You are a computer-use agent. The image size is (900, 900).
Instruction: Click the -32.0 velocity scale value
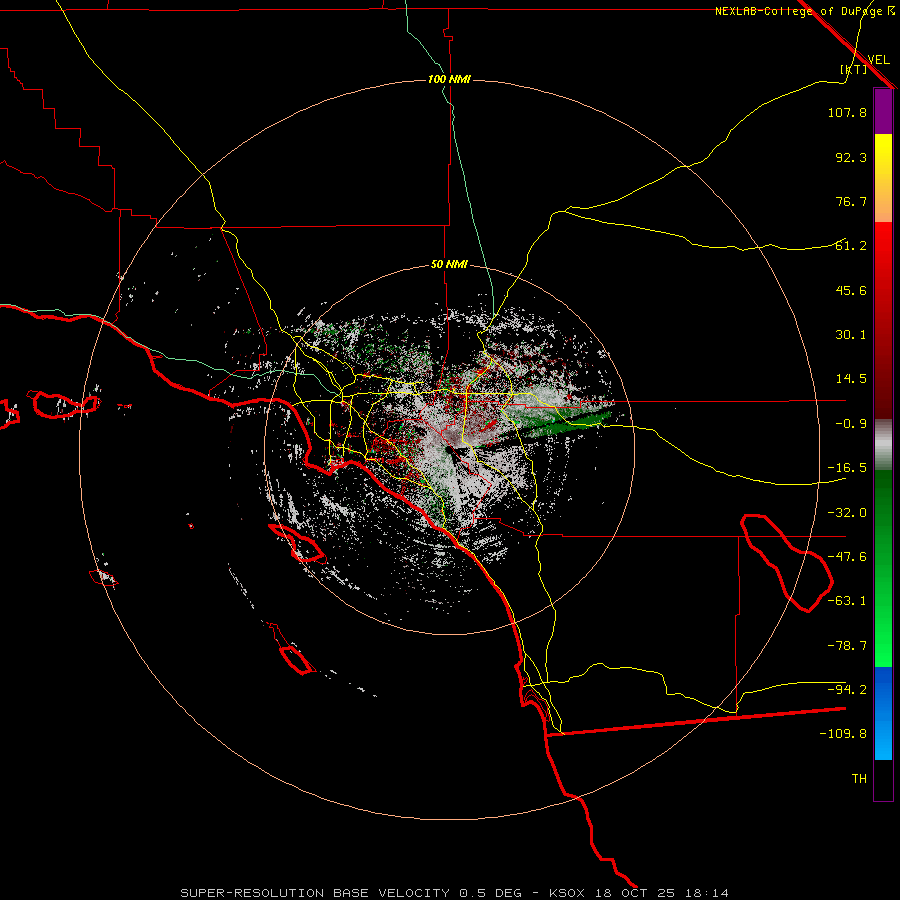click(847, 513)
